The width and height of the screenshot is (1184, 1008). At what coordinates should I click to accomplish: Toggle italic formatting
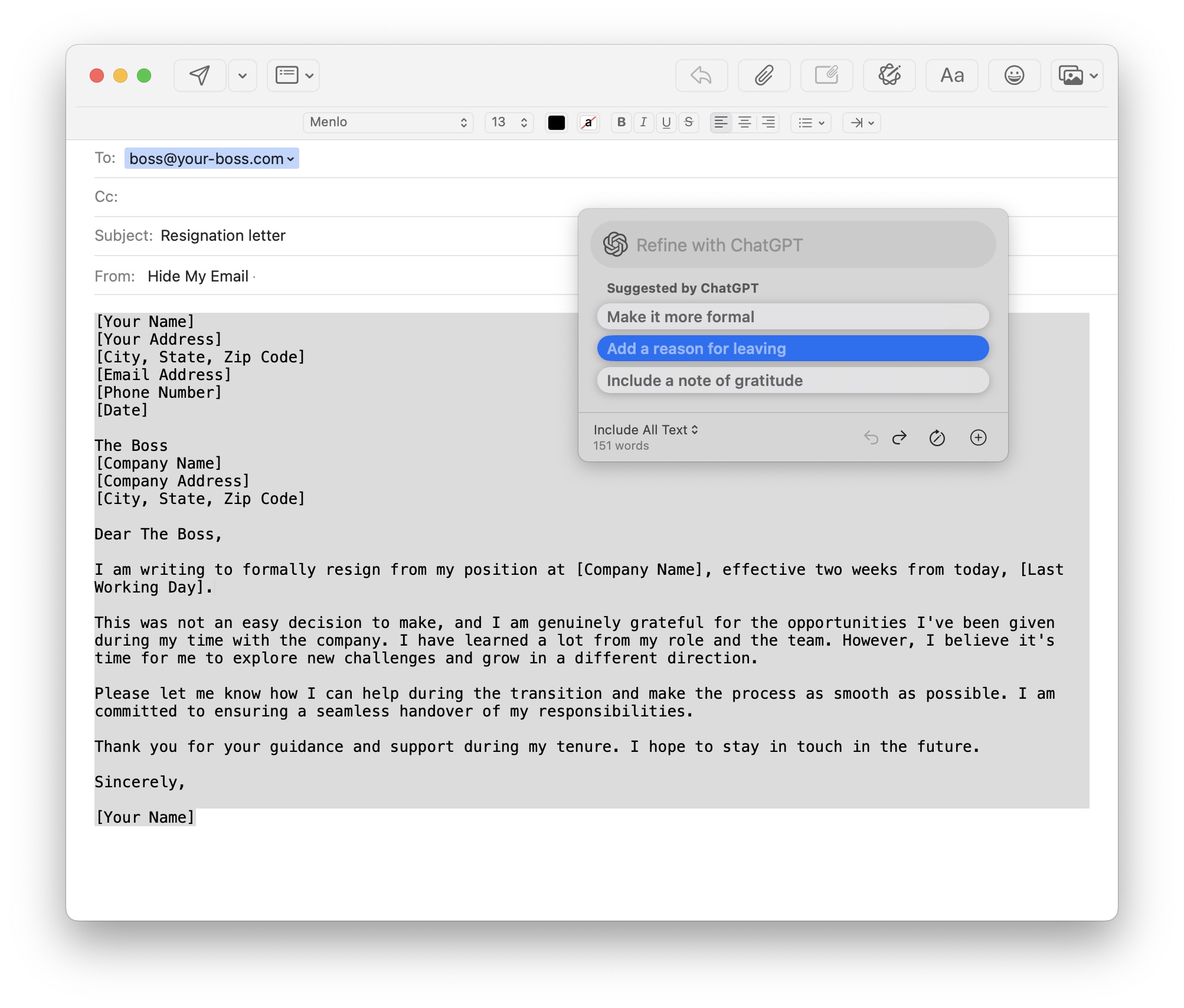coord(643,123)
